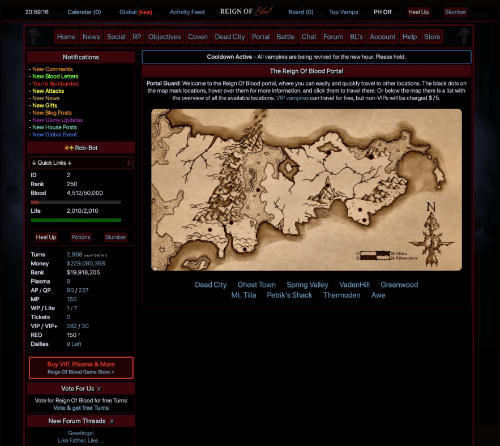
Task: Travel to Dead City link below map
Action: (x=210, y=285)
